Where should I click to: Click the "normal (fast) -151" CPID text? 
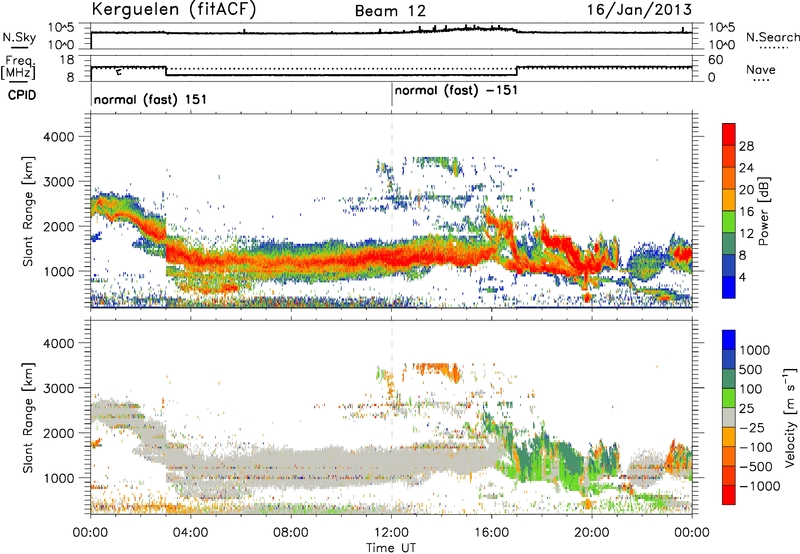pyautogui.click(x=456, y=90)
